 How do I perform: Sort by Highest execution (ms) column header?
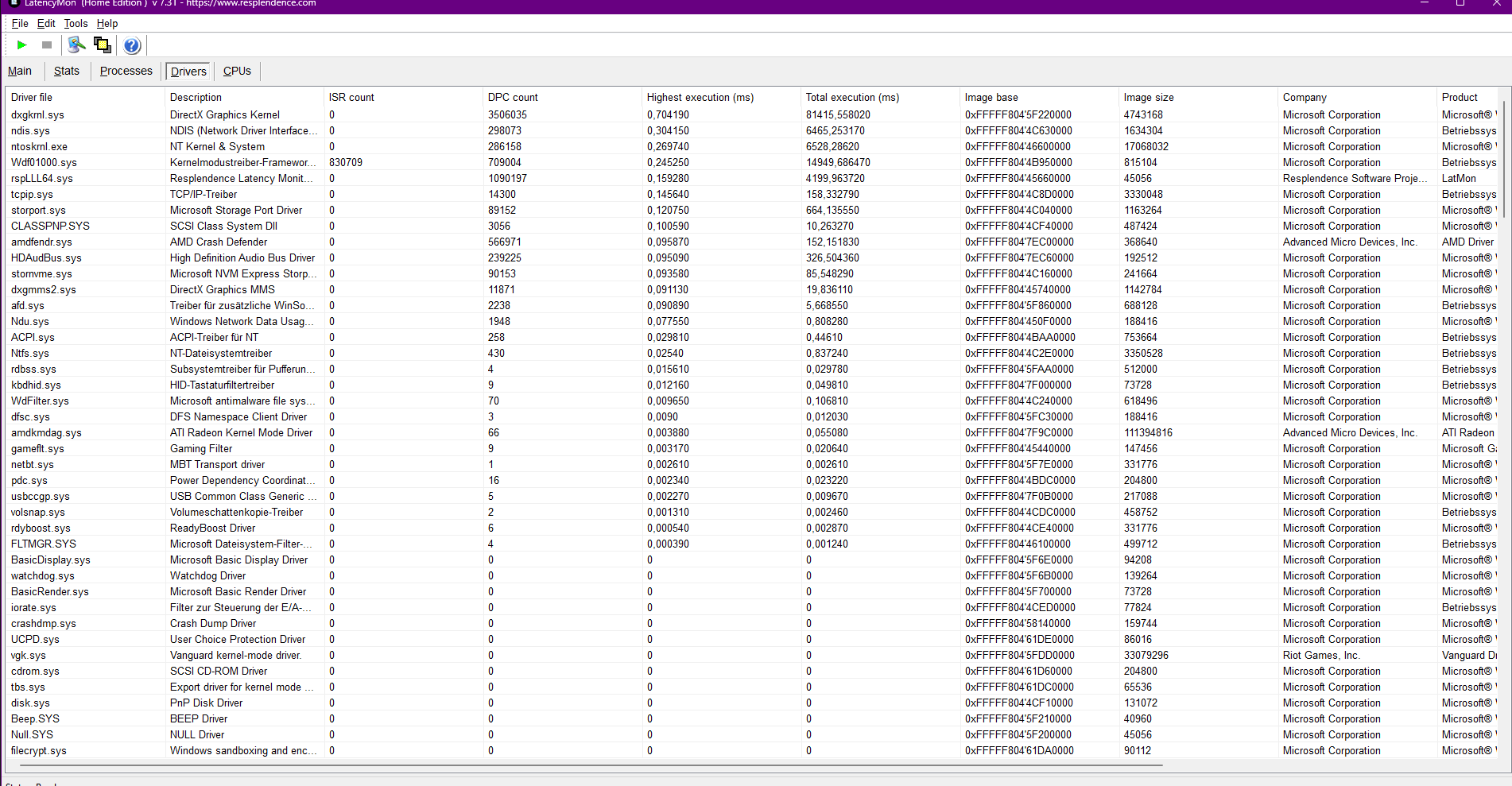721,97
